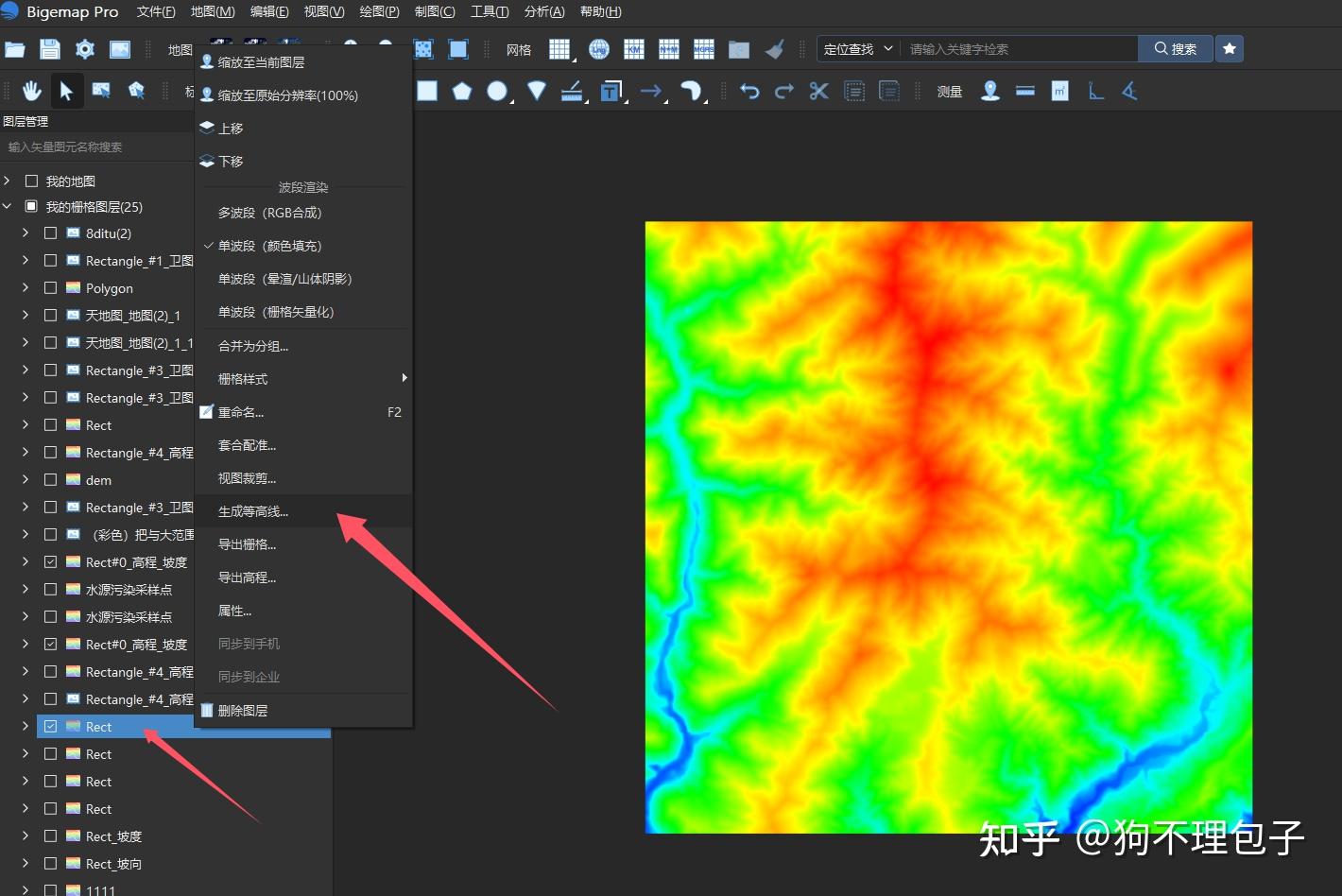Choose 视图裁剪... from context menu
Viewport: 1342px width, 896px height.
303,478
